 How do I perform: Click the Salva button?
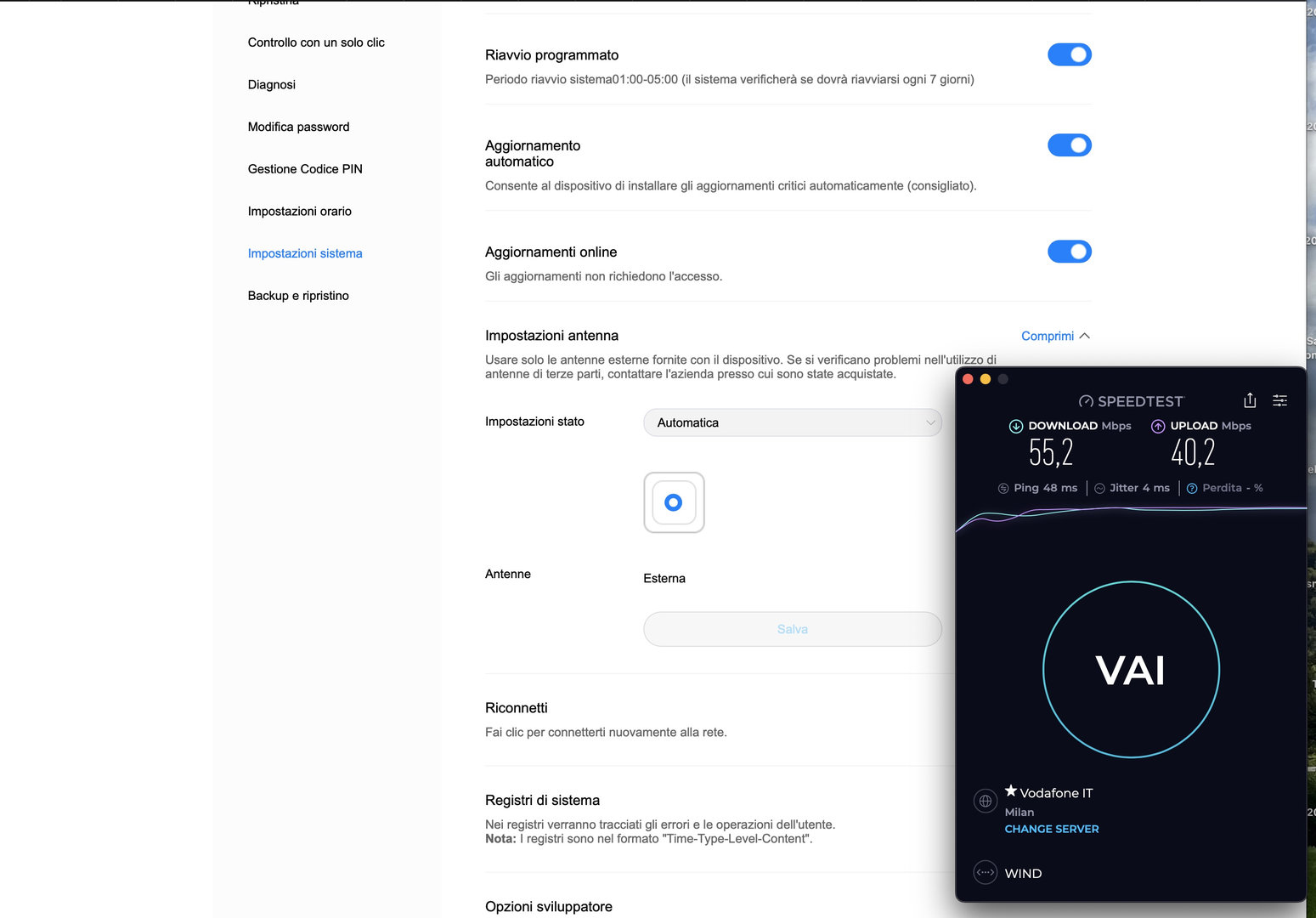pos(793,629)
